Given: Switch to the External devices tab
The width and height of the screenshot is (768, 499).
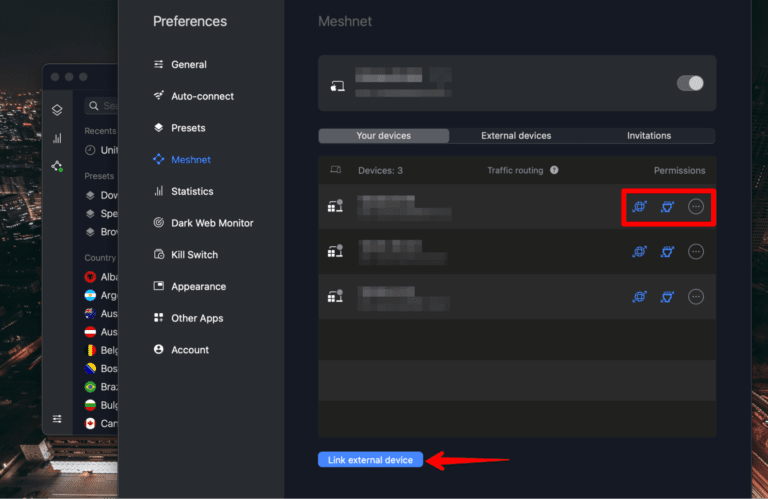Looking at the screenshot, I should tap(516, 136).
